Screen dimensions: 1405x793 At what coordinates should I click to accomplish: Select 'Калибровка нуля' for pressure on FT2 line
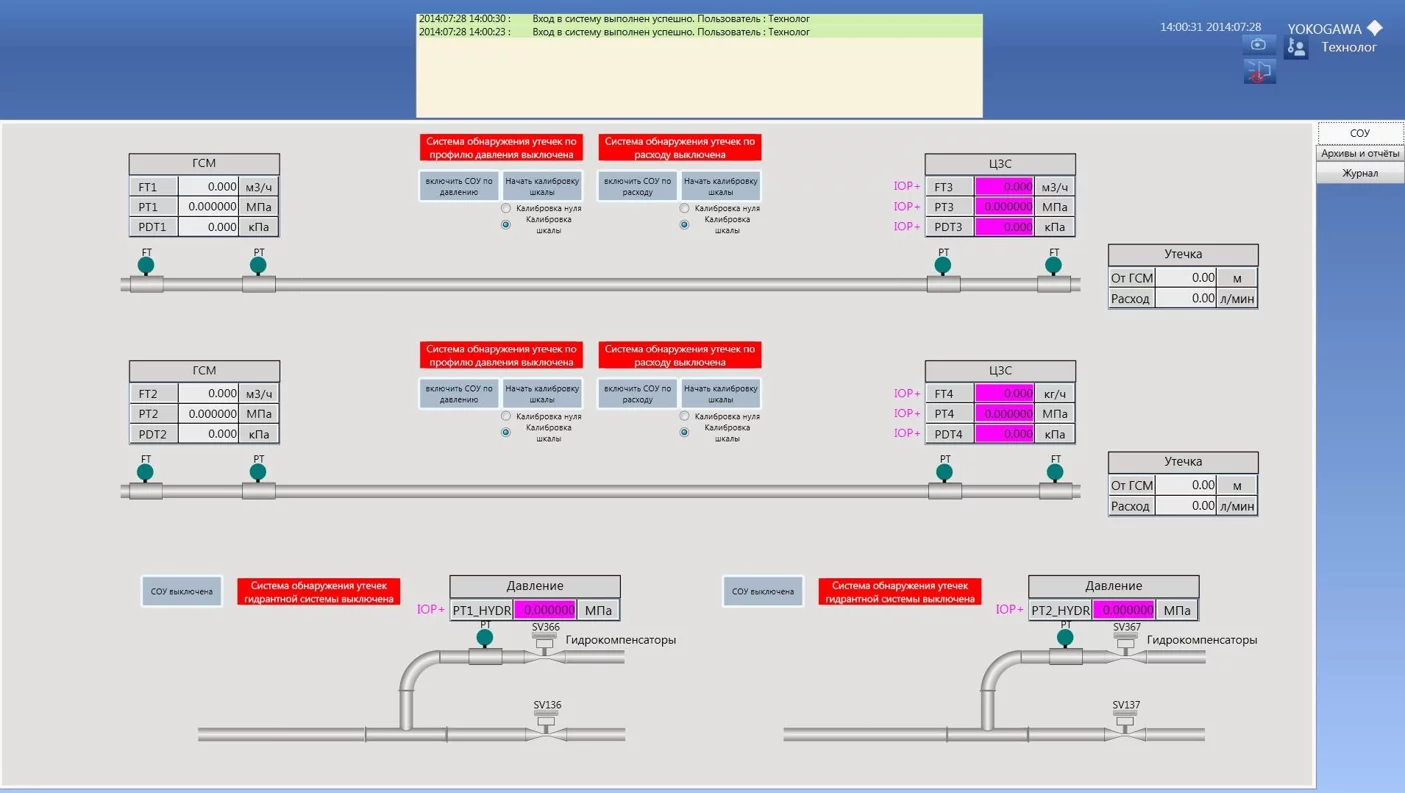[506, 416]
